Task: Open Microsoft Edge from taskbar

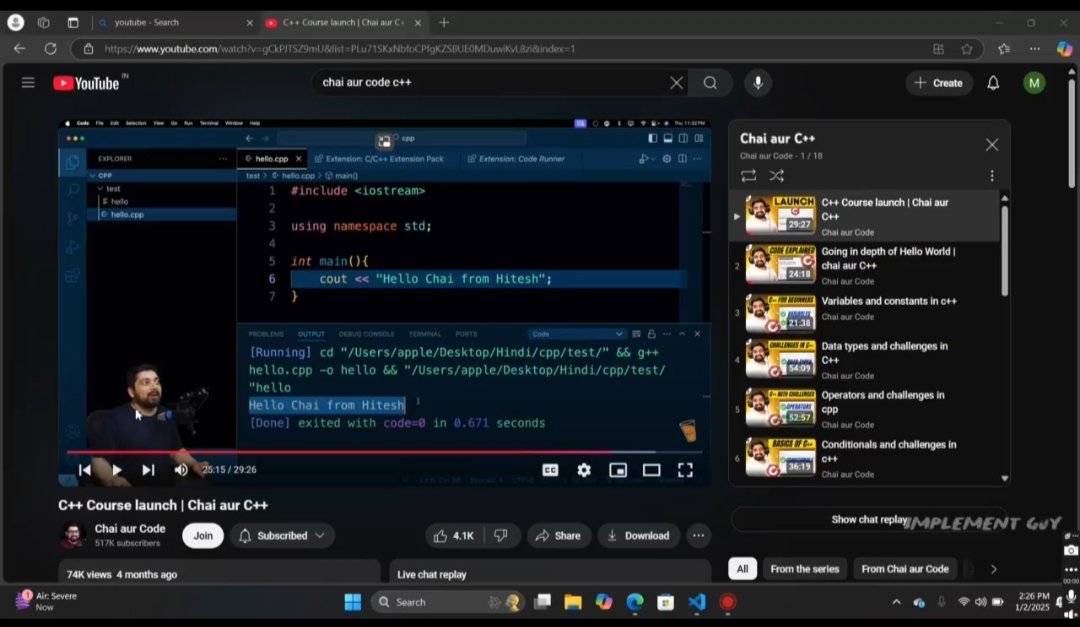Action: pos(634,602)
